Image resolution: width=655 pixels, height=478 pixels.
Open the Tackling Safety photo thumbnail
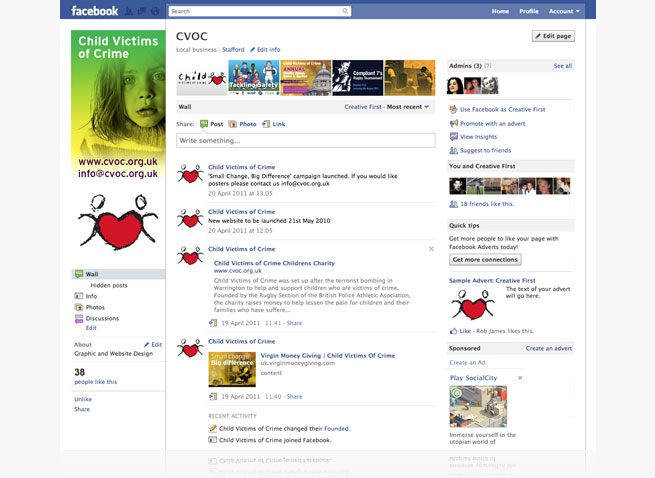coord(254,78)
